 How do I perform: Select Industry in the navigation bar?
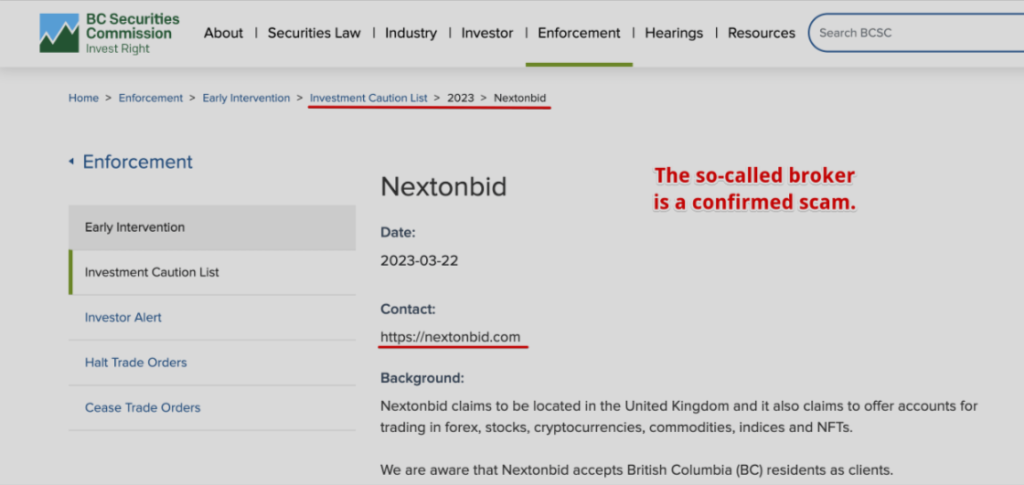pyautogui.click(x=411, y=33)
